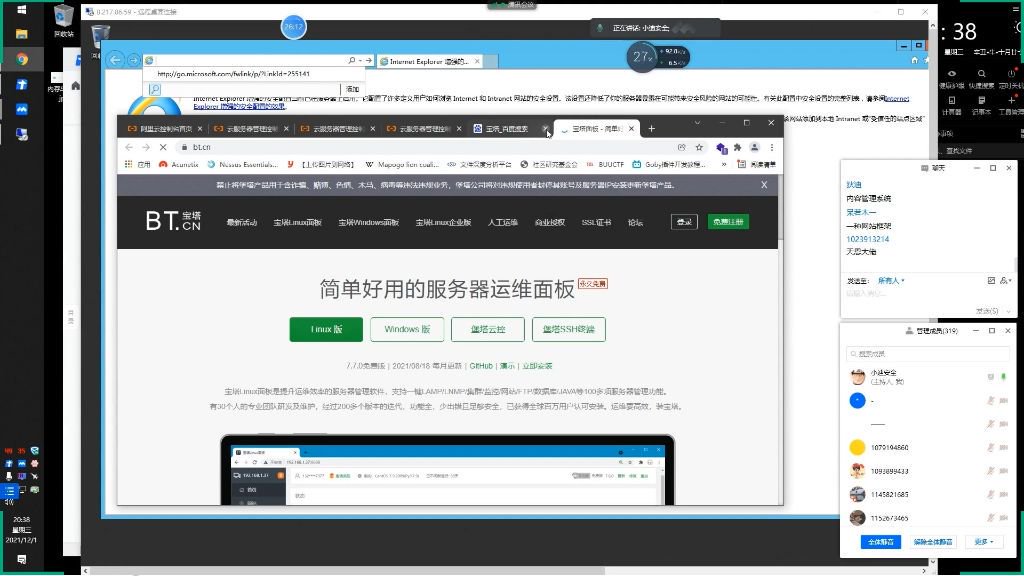Open the Acunetix bookmark

coord(178,165)
